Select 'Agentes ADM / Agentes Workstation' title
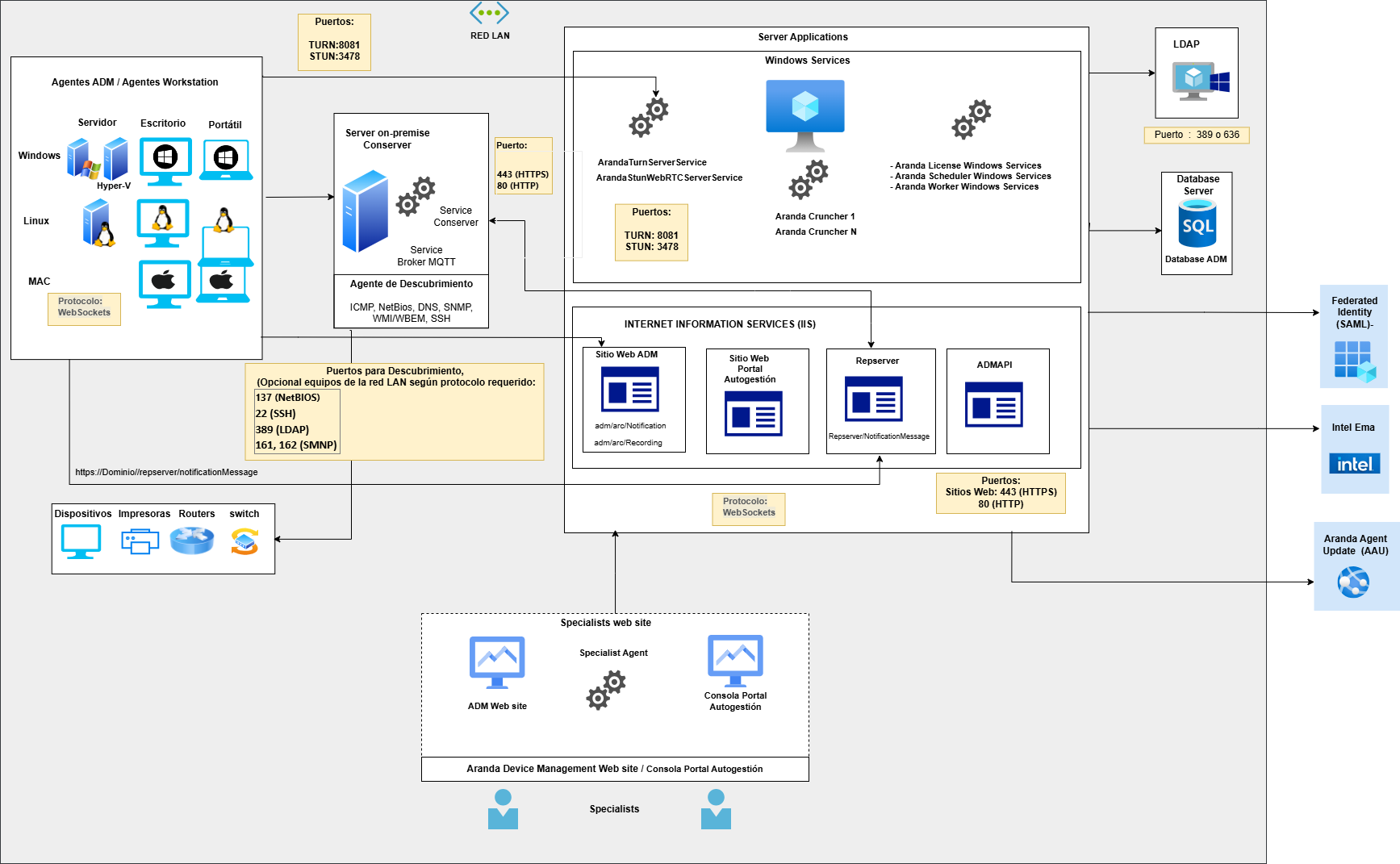 click(135, 82)
